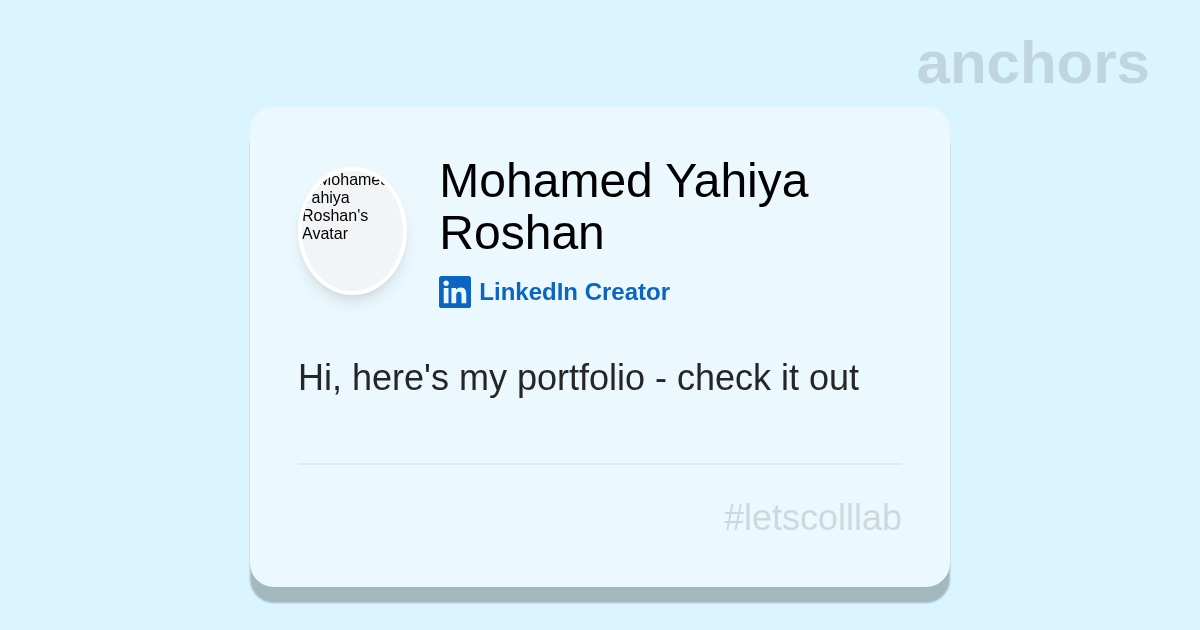Click the portfolio bio message text
The image size is (1200, 630).
[578, 378]
